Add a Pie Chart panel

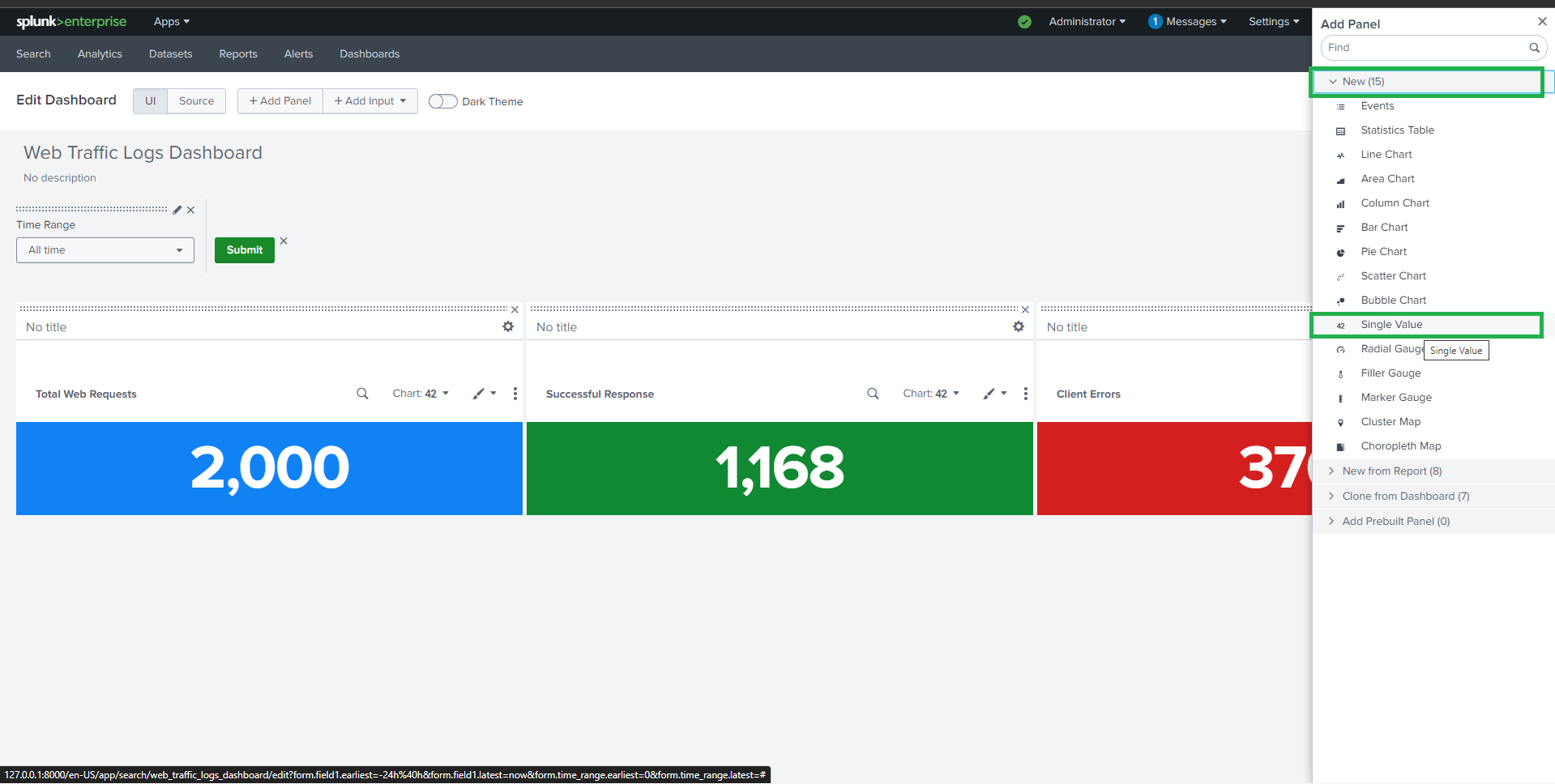point(1383,252)
